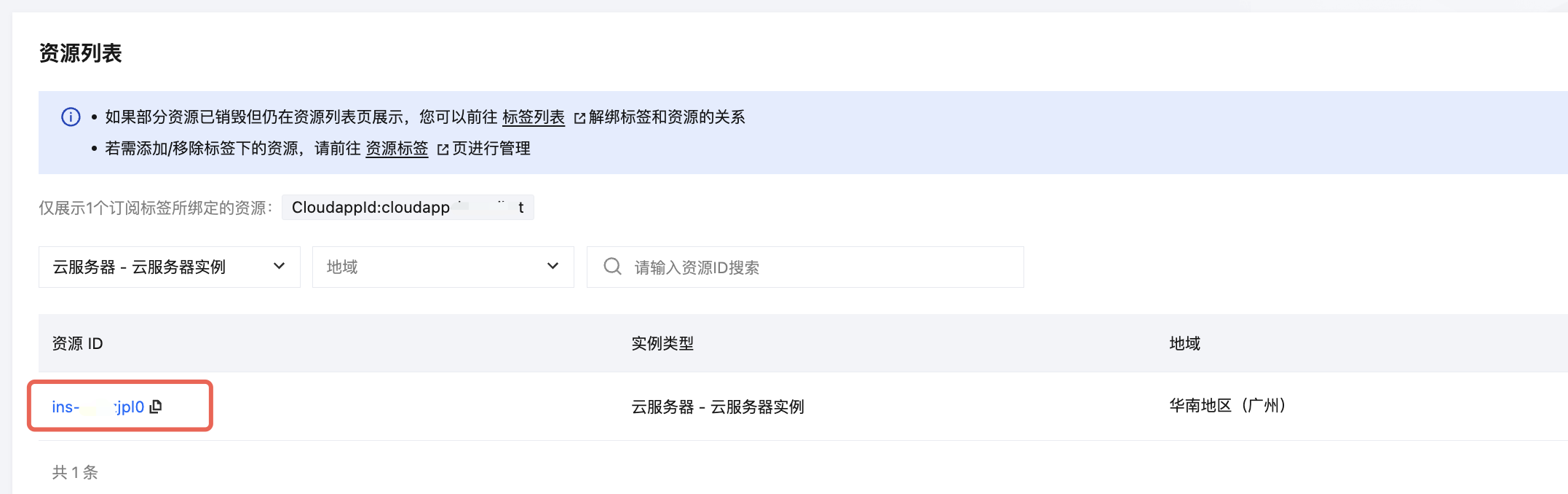Click the 地域 table column header
Viewport: 1568px width, 494px height.
coord(1184,344)
